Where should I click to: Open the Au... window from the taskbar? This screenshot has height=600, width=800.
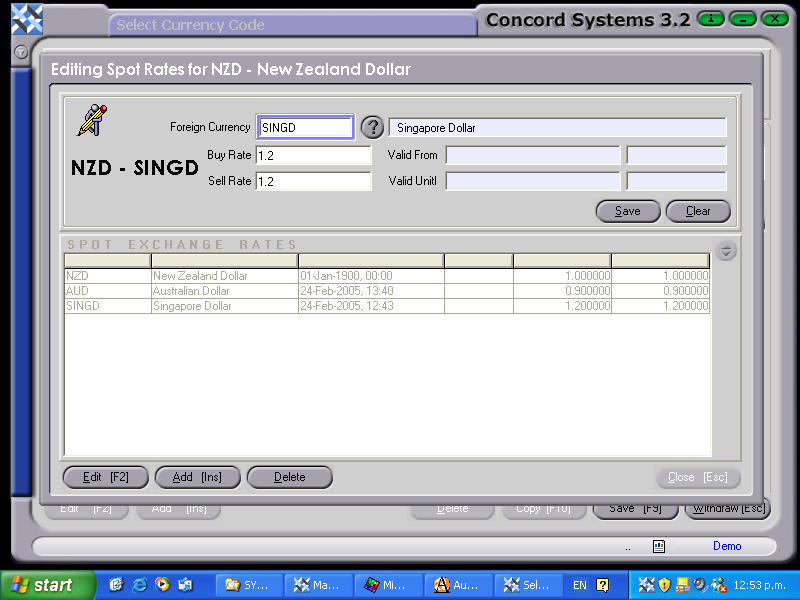click(x=459, y=584)
